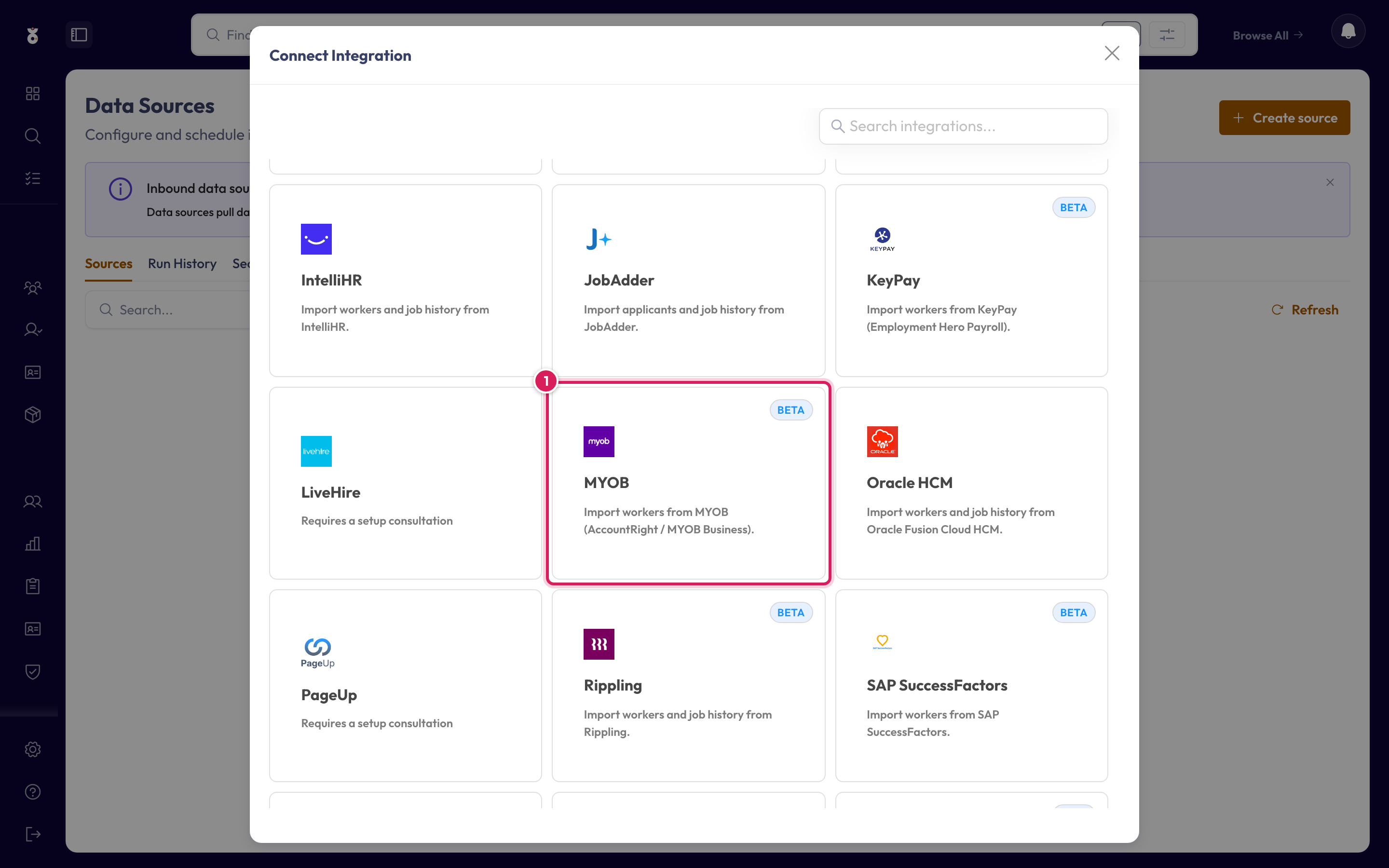Select the KeyPay integration title
The width and height of the screenshot is (1389, 868).
click(x=893, y=280)
